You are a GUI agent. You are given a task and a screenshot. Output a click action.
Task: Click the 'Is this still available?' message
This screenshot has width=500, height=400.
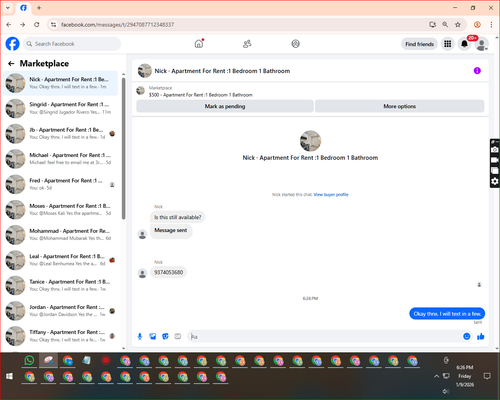(x=178, y=217)
